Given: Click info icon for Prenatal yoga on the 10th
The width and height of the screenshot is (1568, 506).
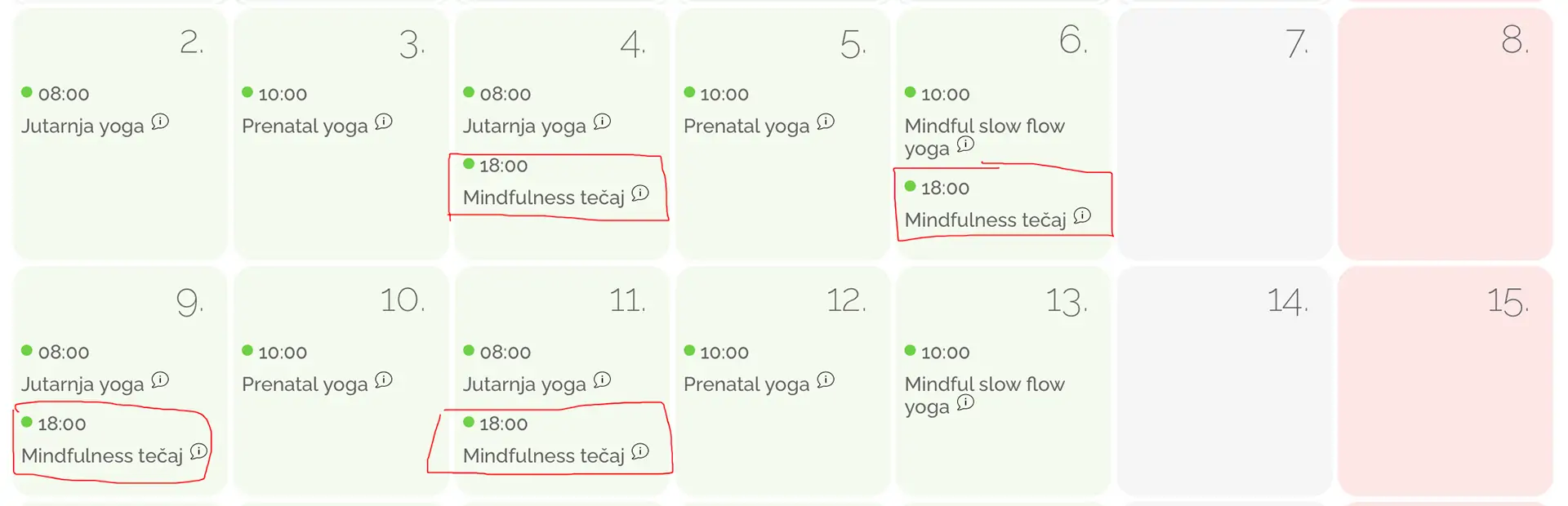Looking at the screenshot, I should 384,379.
